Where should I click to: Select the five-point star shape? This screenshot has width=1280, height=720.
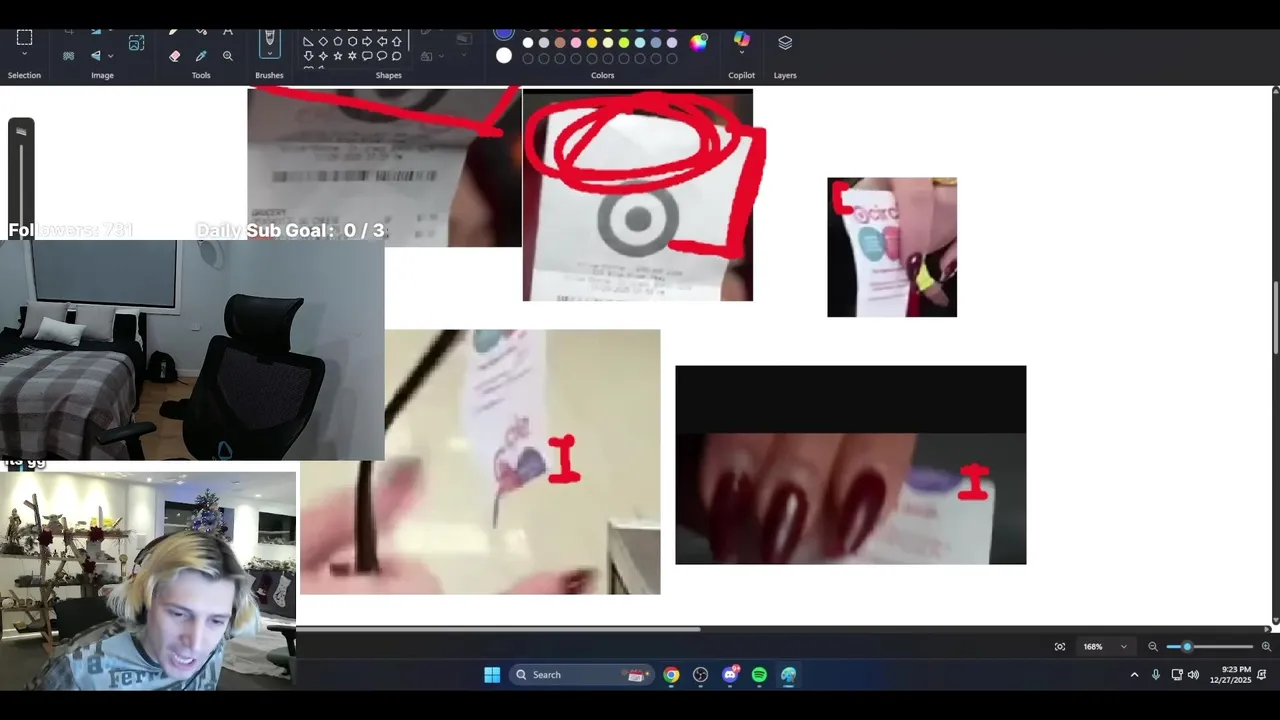click(338, 56)
